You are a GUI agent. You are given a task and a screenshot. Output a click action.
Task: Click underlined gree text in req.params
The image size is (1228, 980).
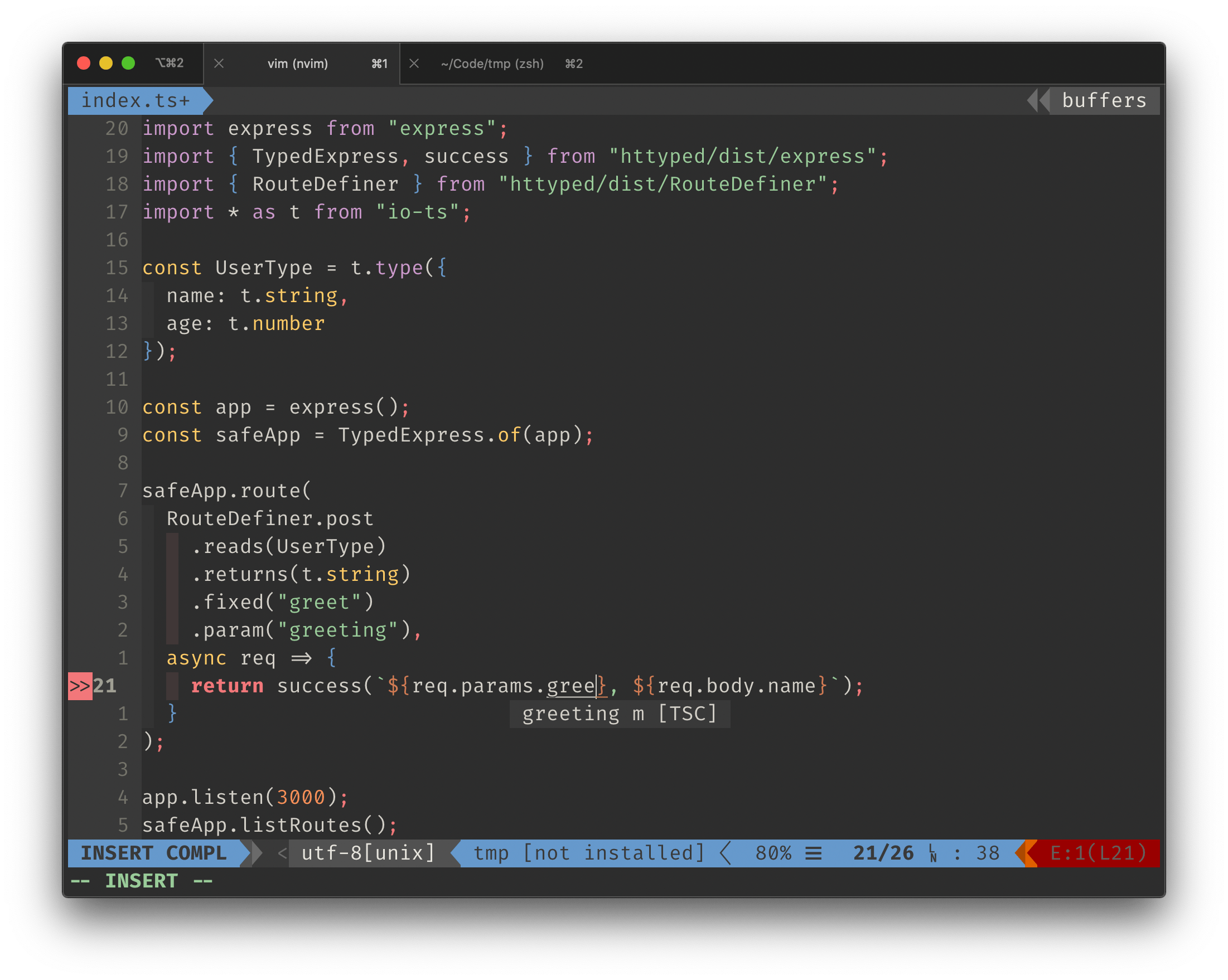point(571,686)
